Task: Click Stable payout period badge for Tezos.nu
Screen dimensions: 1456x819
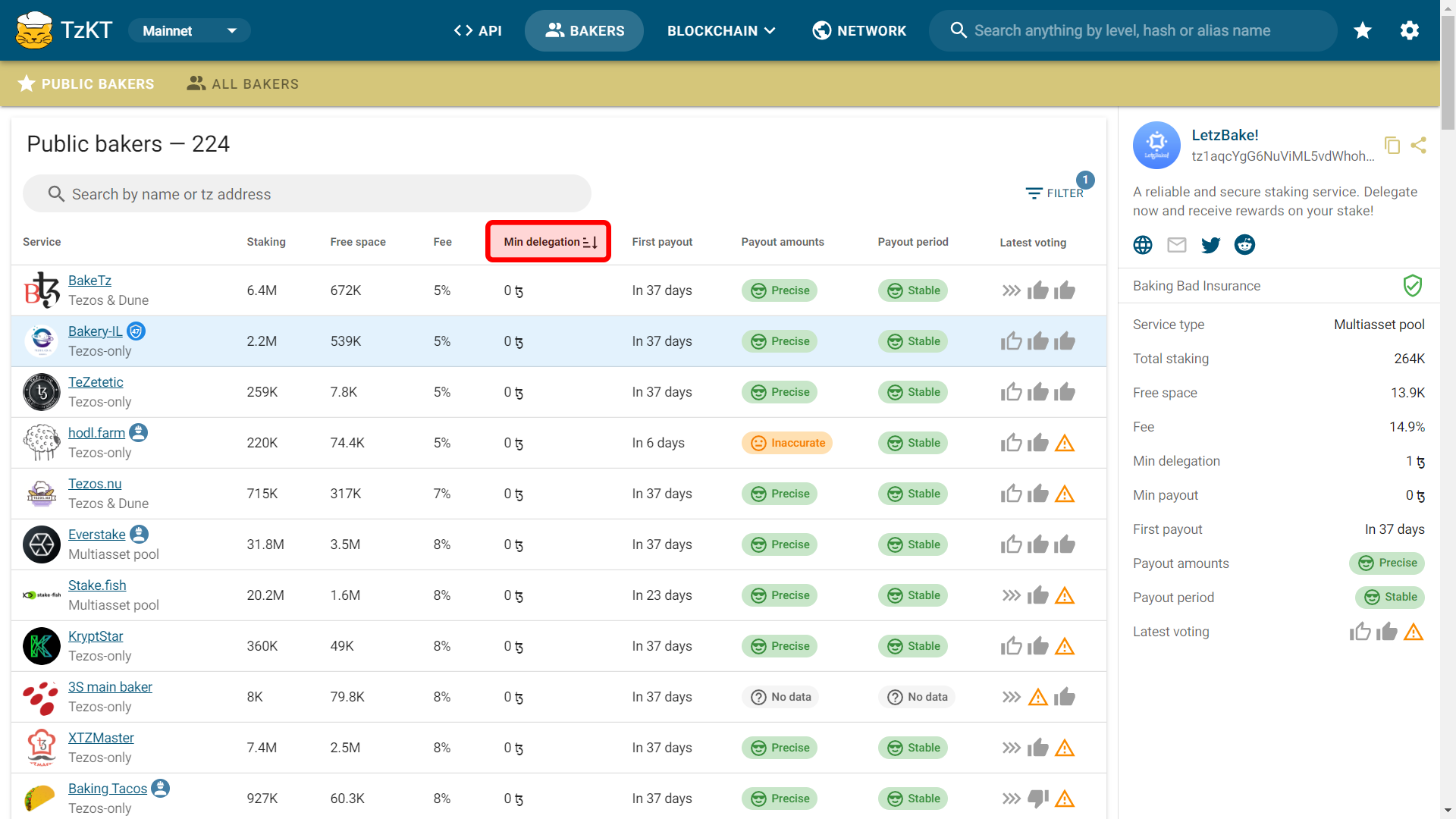Action: coord(913,494)
